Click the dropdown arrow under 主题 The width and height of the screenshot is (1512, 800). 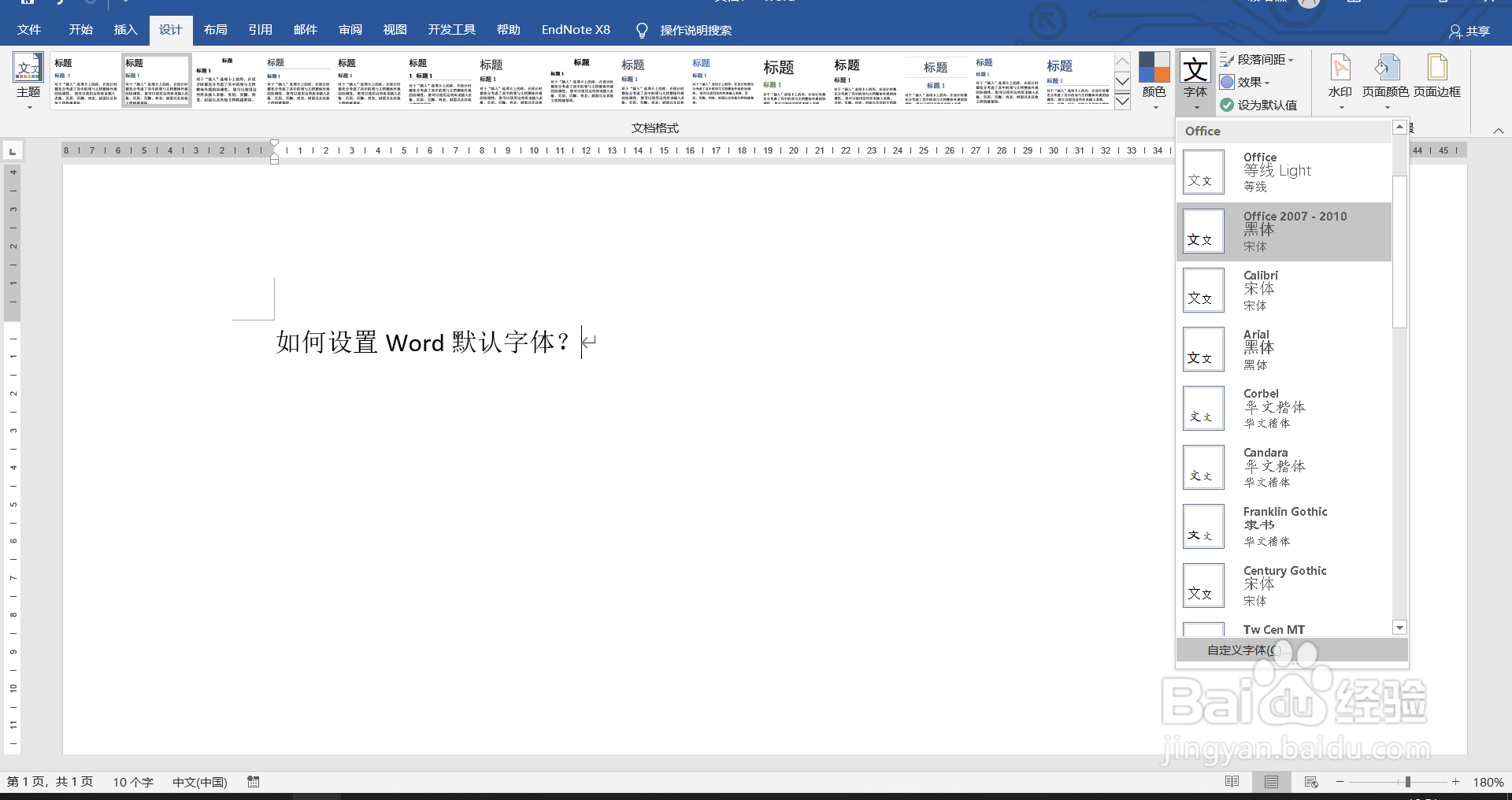(x=29, y=107)
